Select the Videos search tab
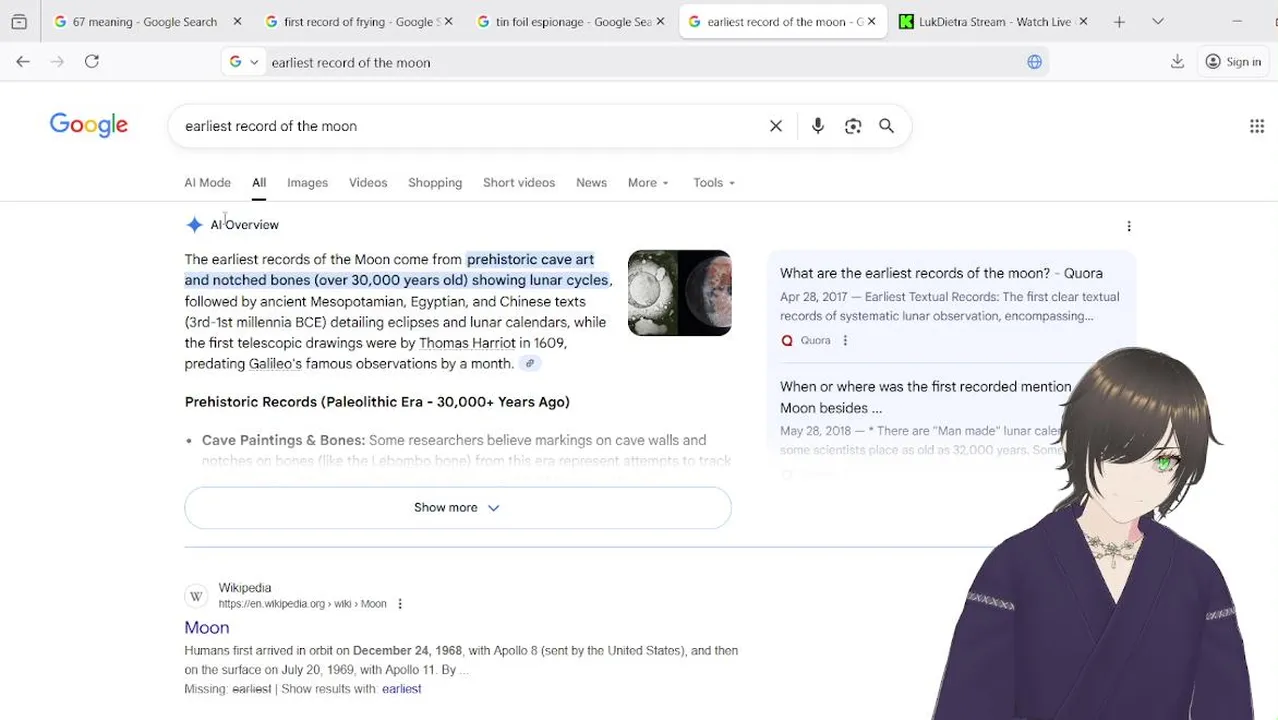Viewport: 1278px width, 720px height. click(x=368, y=183)
